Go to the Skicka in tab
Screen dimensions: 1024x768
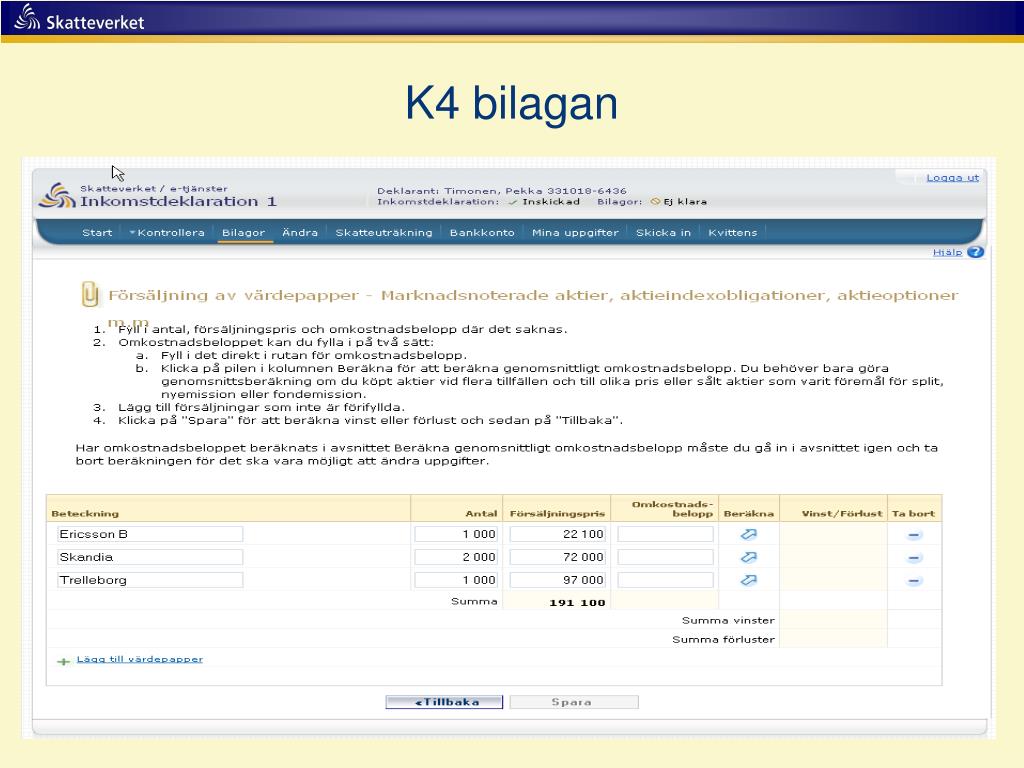coord(663,232)
